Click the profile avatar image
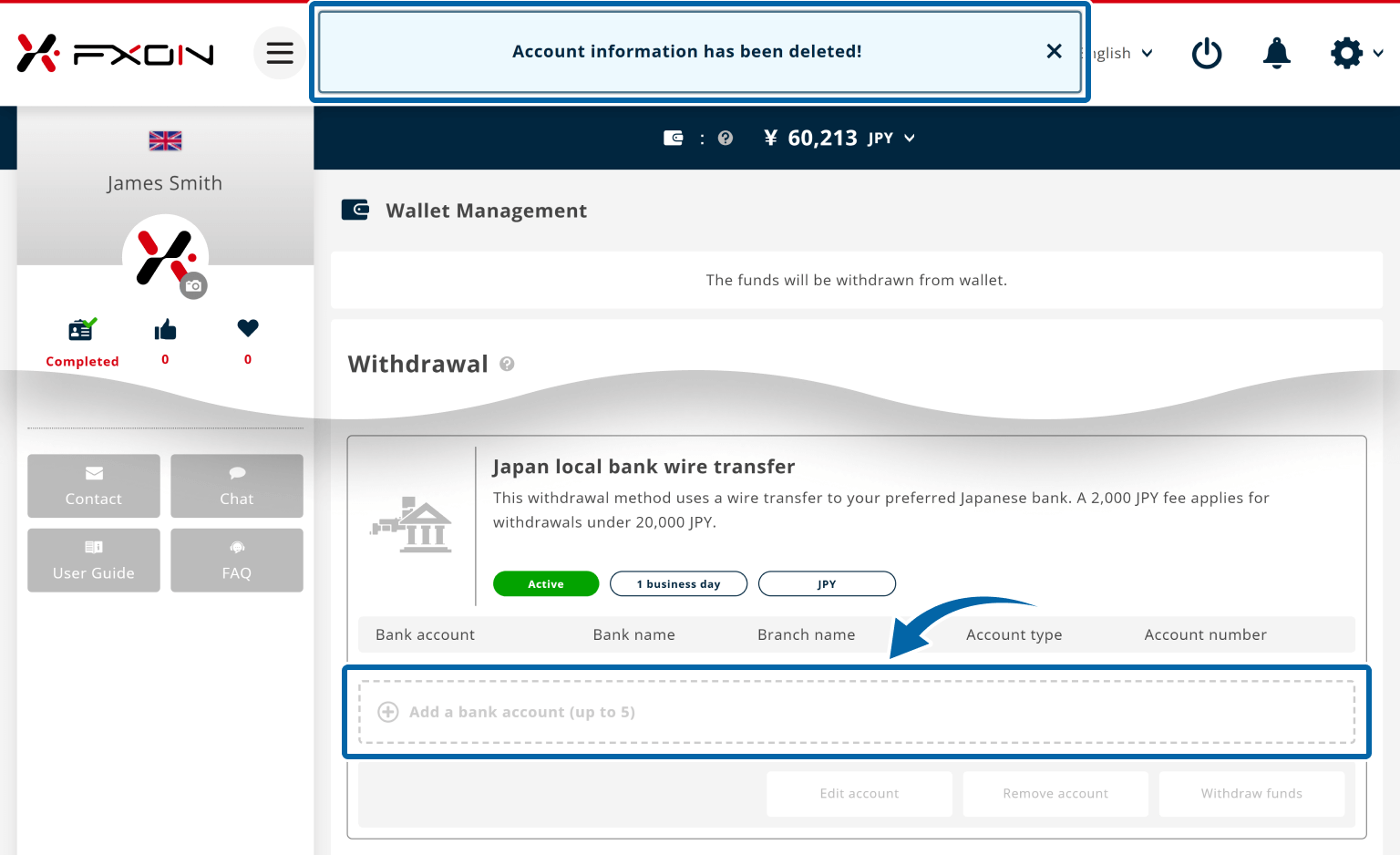The height and width of the screenshot is (855, 1400). click(x=165, y=257)
